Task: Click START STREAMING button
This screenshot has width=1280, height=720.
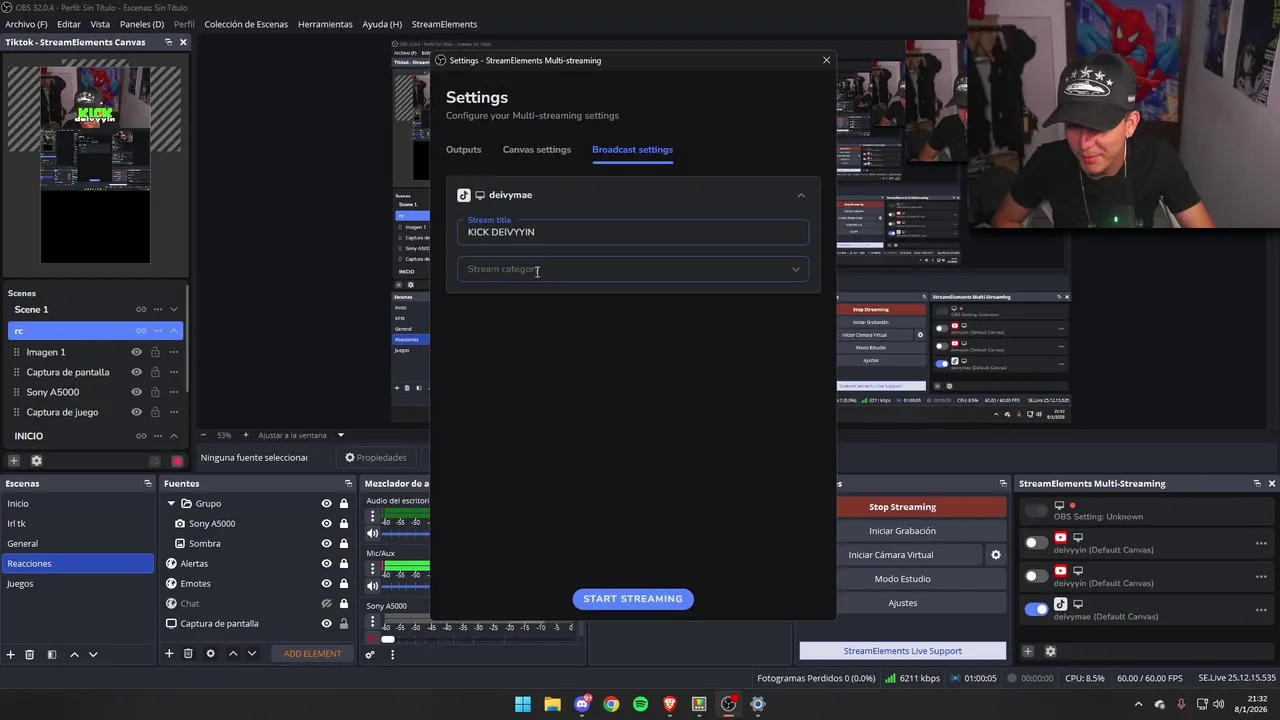Action: tap(633, 599)
